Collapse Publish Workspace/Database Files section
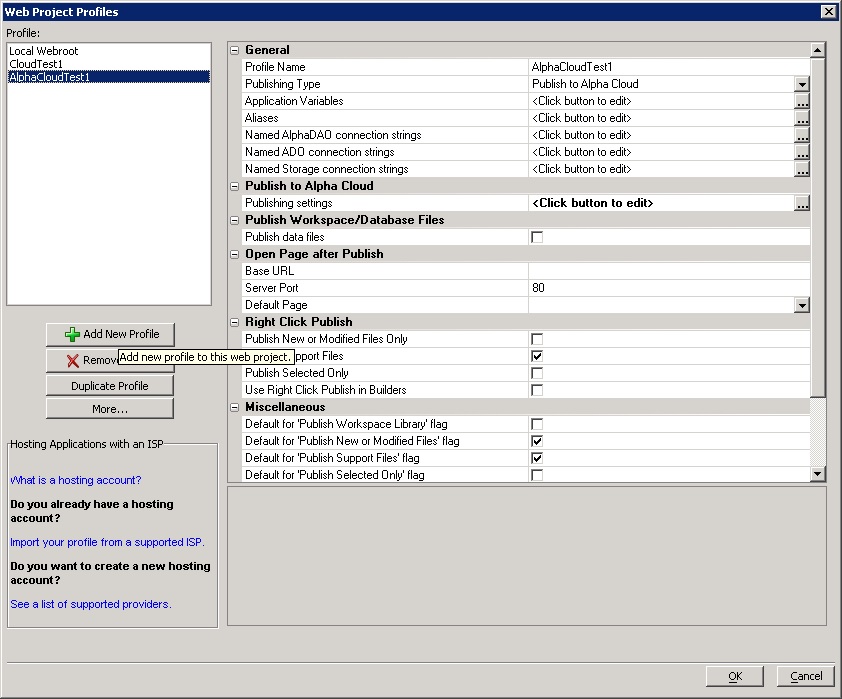This screenshot has width=842, height=699. [235, 220]
